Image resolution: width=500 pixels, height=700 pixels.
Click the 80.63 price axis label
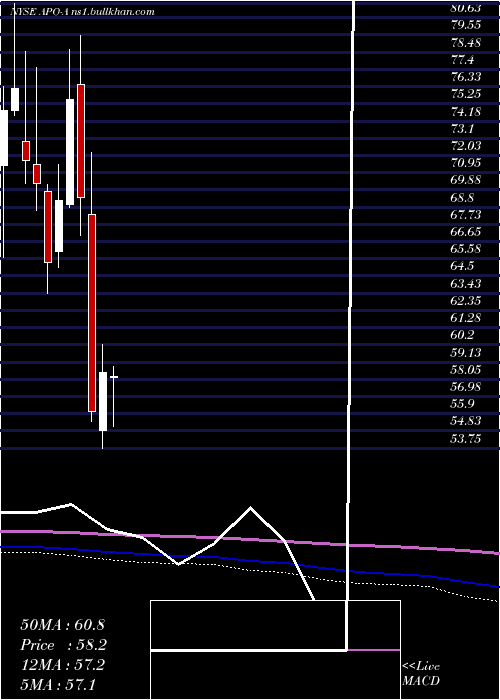466,7
